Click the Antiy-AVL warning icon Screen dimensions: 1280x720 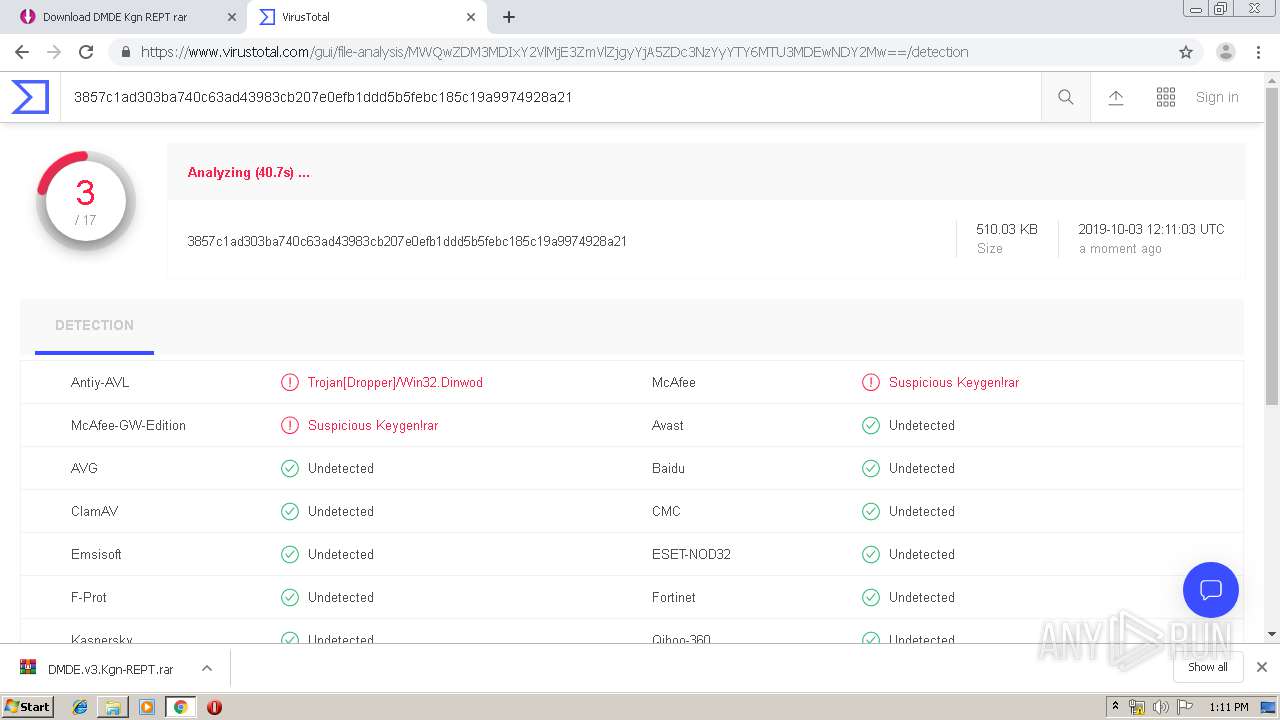[290, 382]
